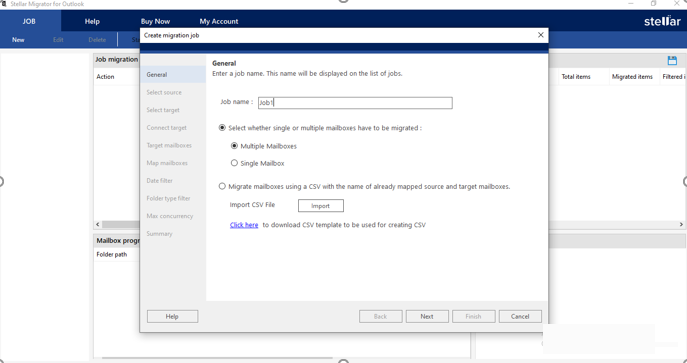Viewport: 687px width, 363px height.
Task: Open the Click here CSV template link
Action: (x=244, y=225)
